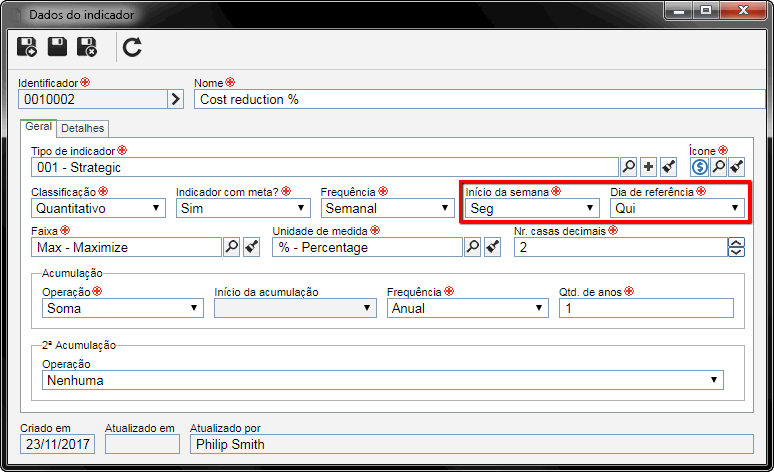Click the Tipo de indicador text field
Image resolution: width=774 pixels, height=472 pixels.
click(x=325, y=167)
